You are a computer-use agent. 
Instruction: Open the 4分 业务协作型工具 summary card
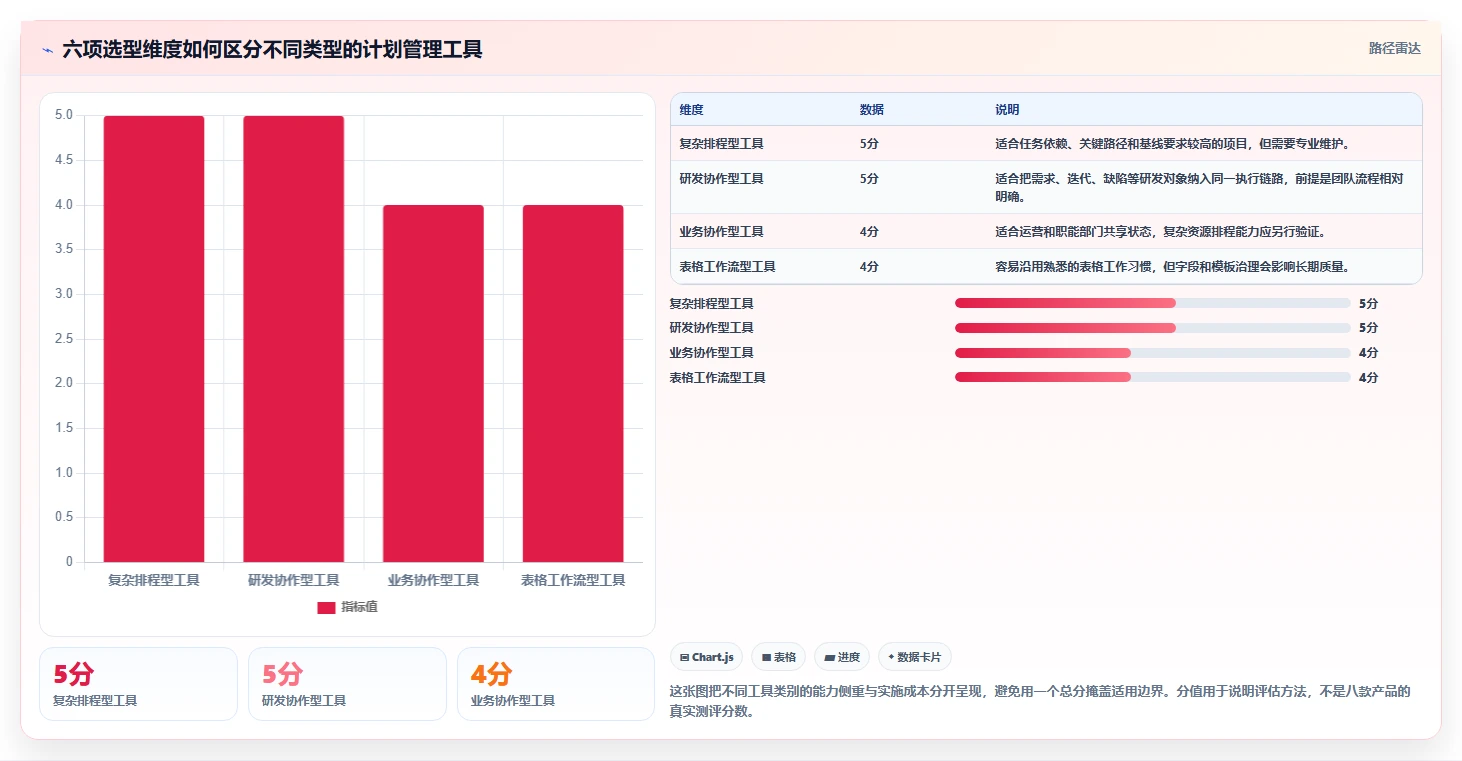(x=556, y=684)
